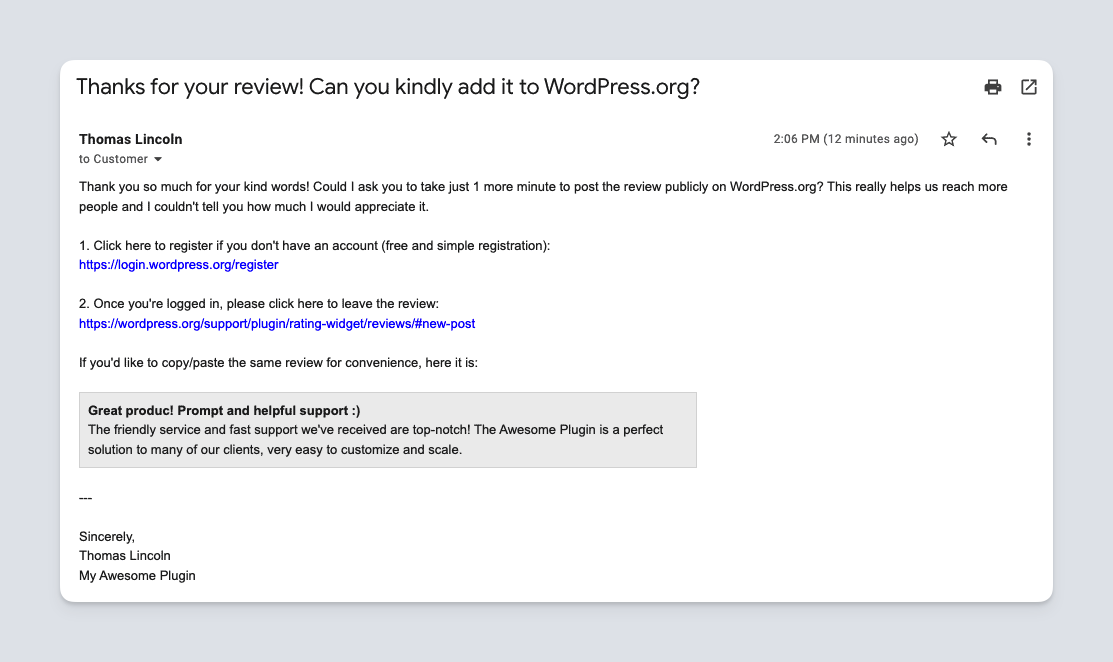This screenshot has height=662, width=1113.
Task: Click the 2:06 PM timestamp
Action: 845,139
